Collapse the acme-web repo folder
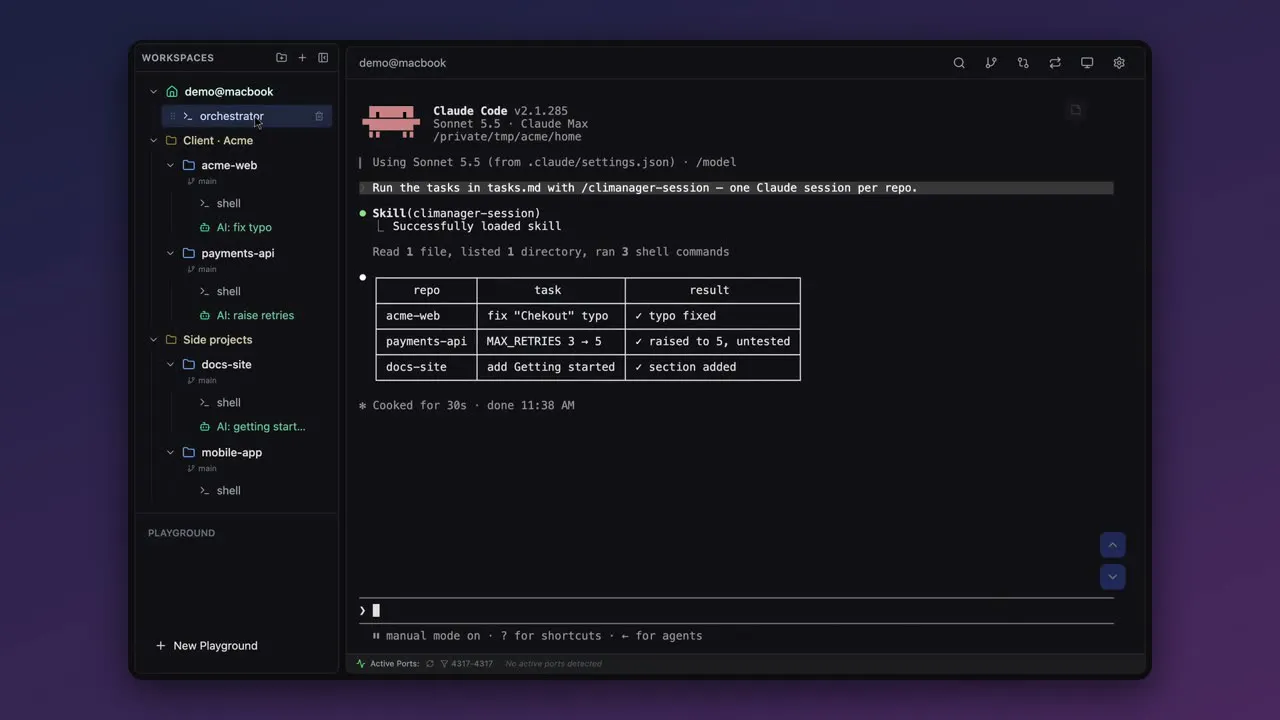The width and height of the screenshot is (1280, 720). click(x=171, y=166)
